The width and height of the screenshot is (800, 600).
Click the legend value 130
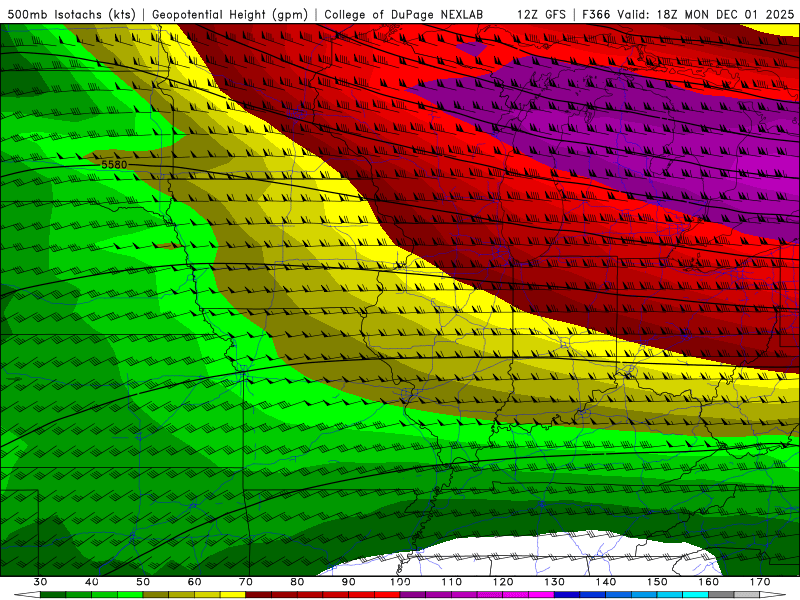tap(554, 582)
